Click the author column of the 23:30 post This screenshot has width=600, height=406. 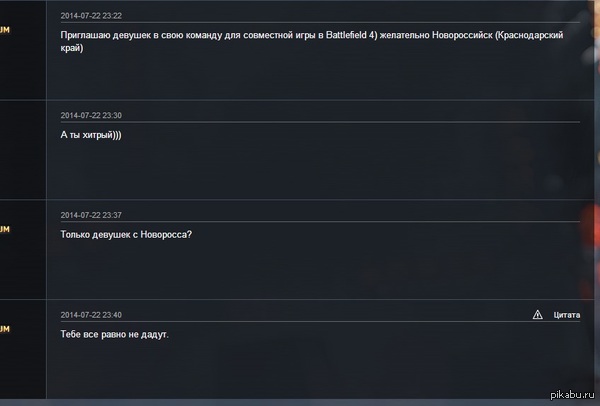(23, 150)
